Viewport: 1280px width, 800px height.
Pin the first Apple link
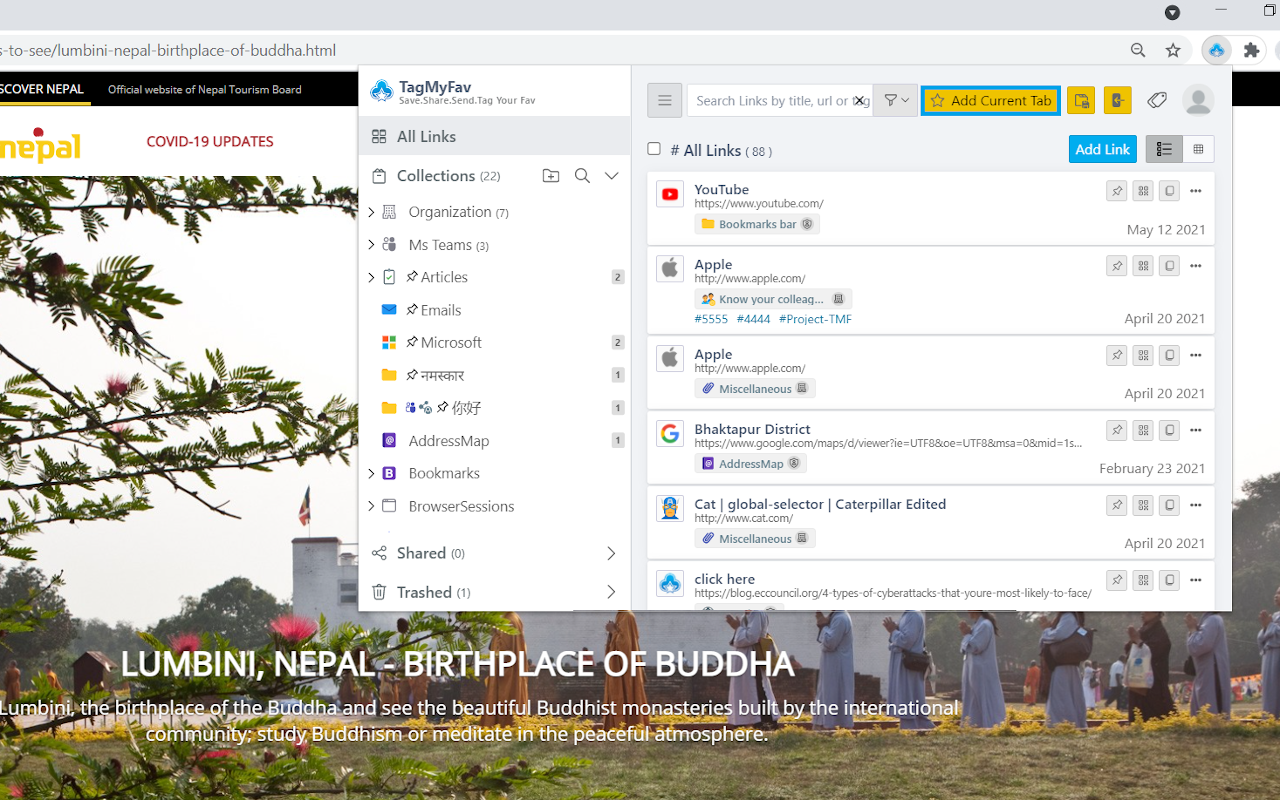(1117, 265)
